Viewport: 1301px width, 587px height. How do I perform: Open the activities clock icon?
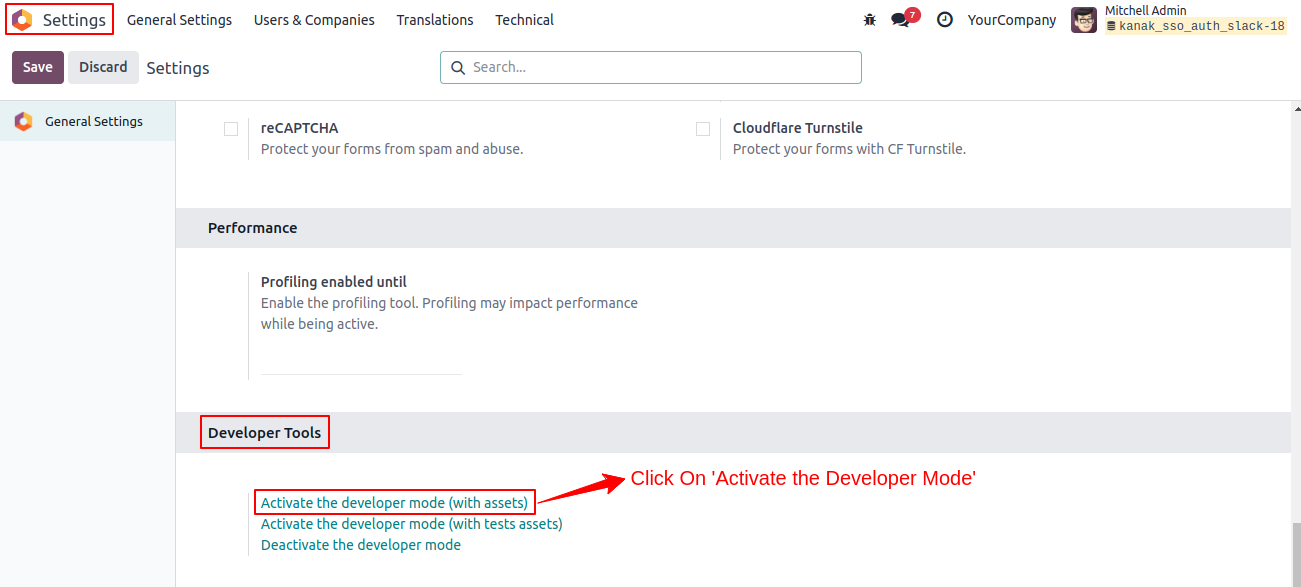pyautogui.click(x=945, y=20)
